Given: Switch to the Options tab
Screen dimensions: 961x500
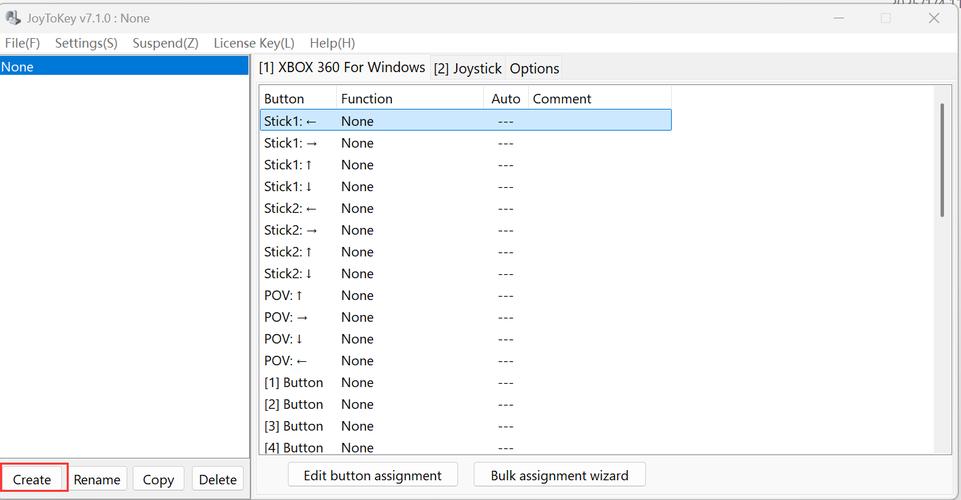Looking at the screenshot, I should click(x=534, y=68).
